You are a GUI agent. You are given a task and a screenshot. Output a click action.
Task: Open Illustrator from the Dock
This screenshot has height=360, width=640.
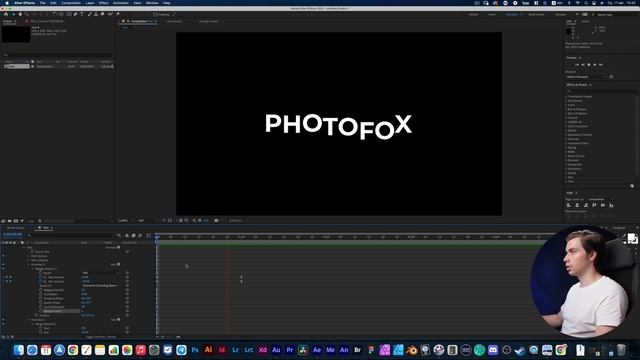[209, 350]
